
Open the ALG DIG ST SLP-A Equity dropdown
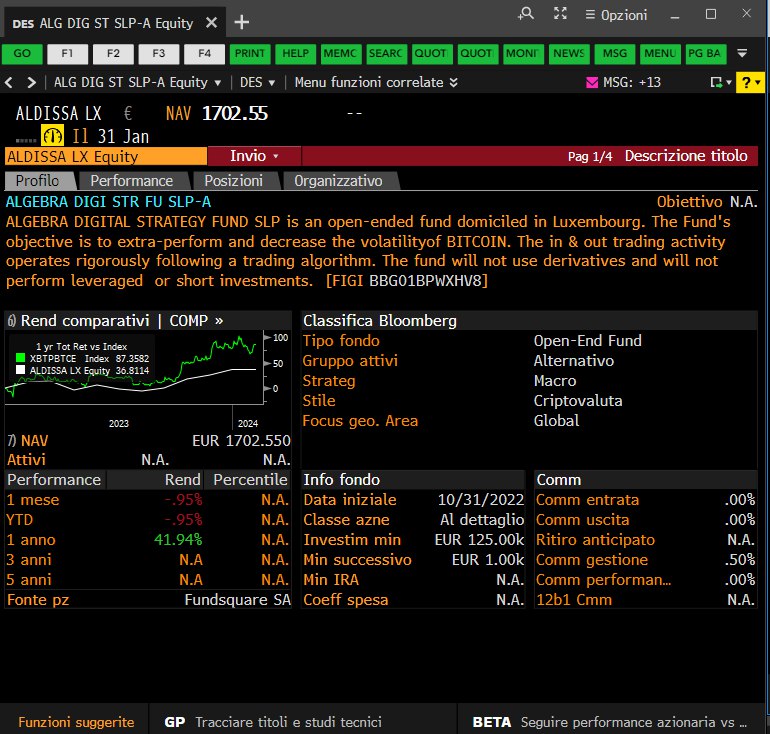pyautogui.click(x=138, y=82)
